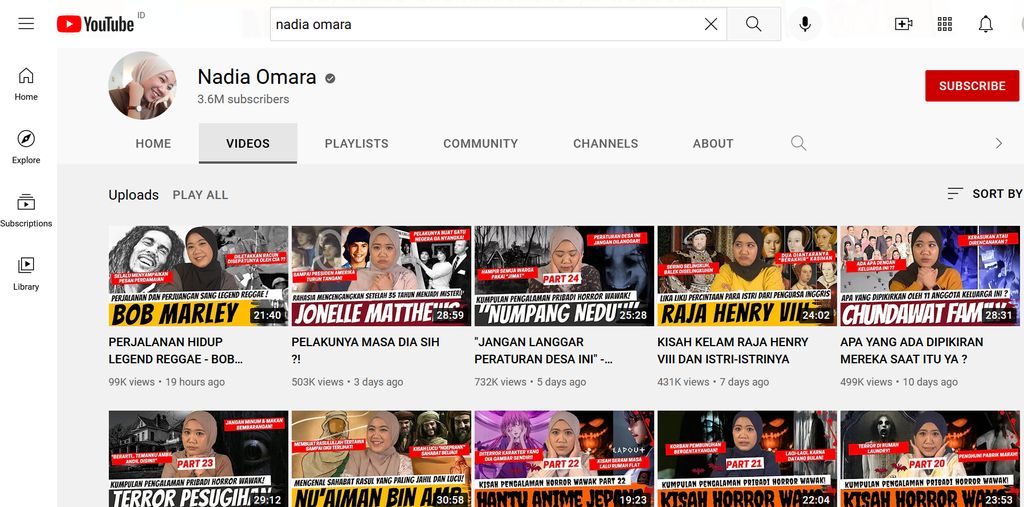Open the COMMUNITY tab
The height and width of the screenshot is (507, 1024).
(x=481, y=144)
